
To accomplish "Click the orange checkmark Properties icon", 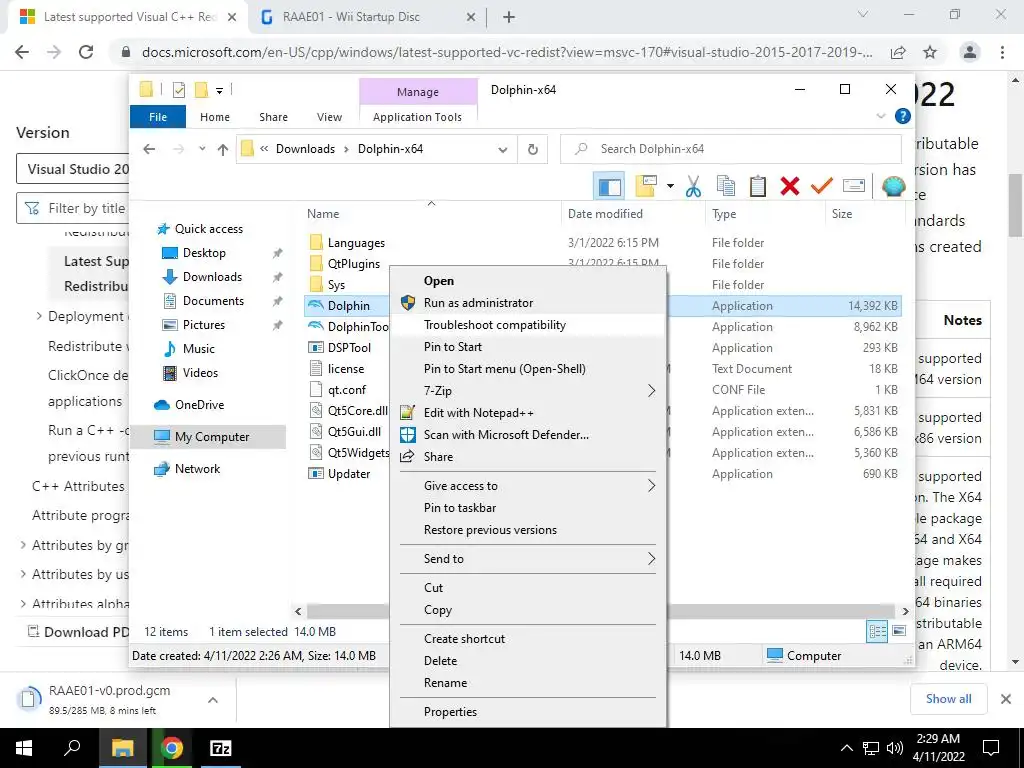I will [822, 186].
